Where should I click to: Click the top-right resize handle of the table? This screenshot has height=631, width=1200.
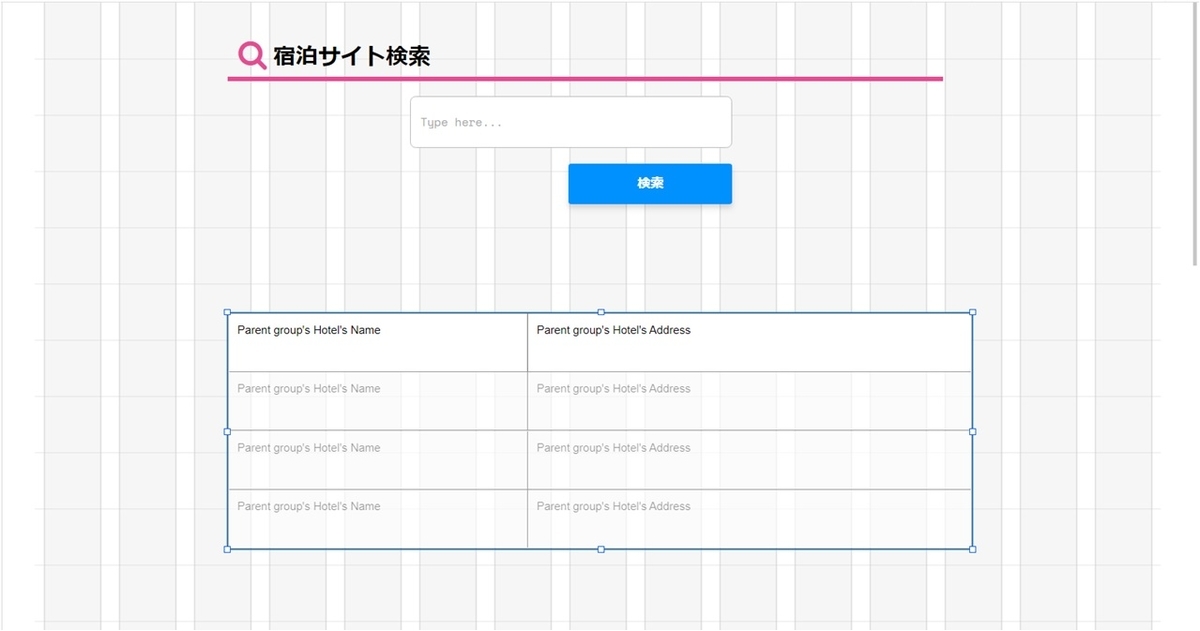(973, 312)
